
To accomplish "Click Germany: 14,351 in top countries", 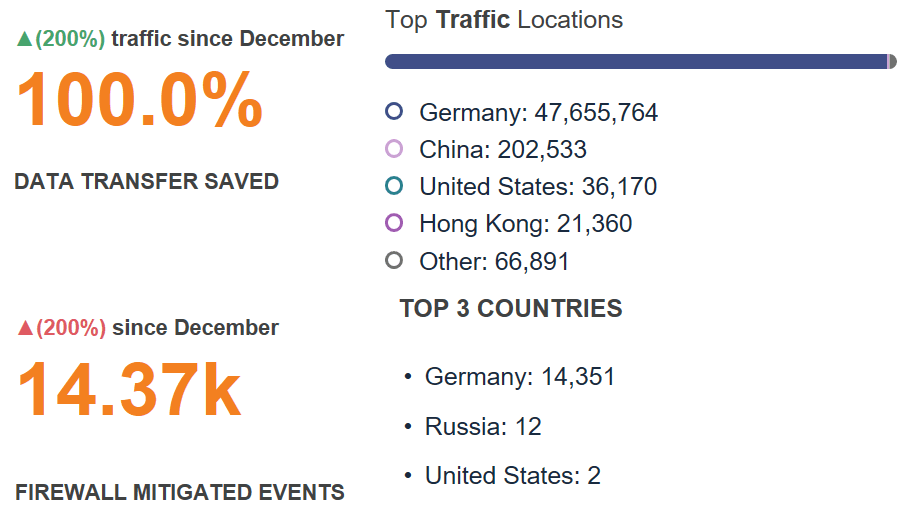I will 519,377.
